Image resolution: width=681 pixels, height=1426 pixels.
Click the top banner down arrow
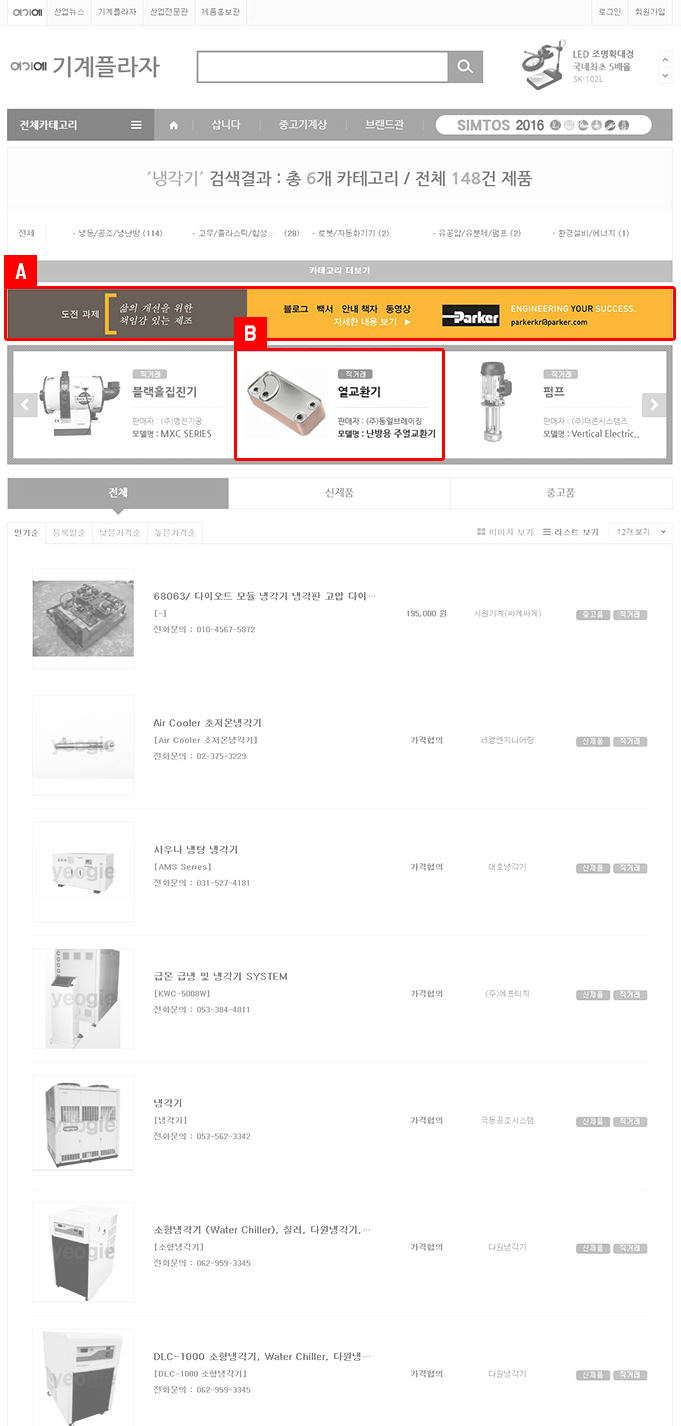665,75
